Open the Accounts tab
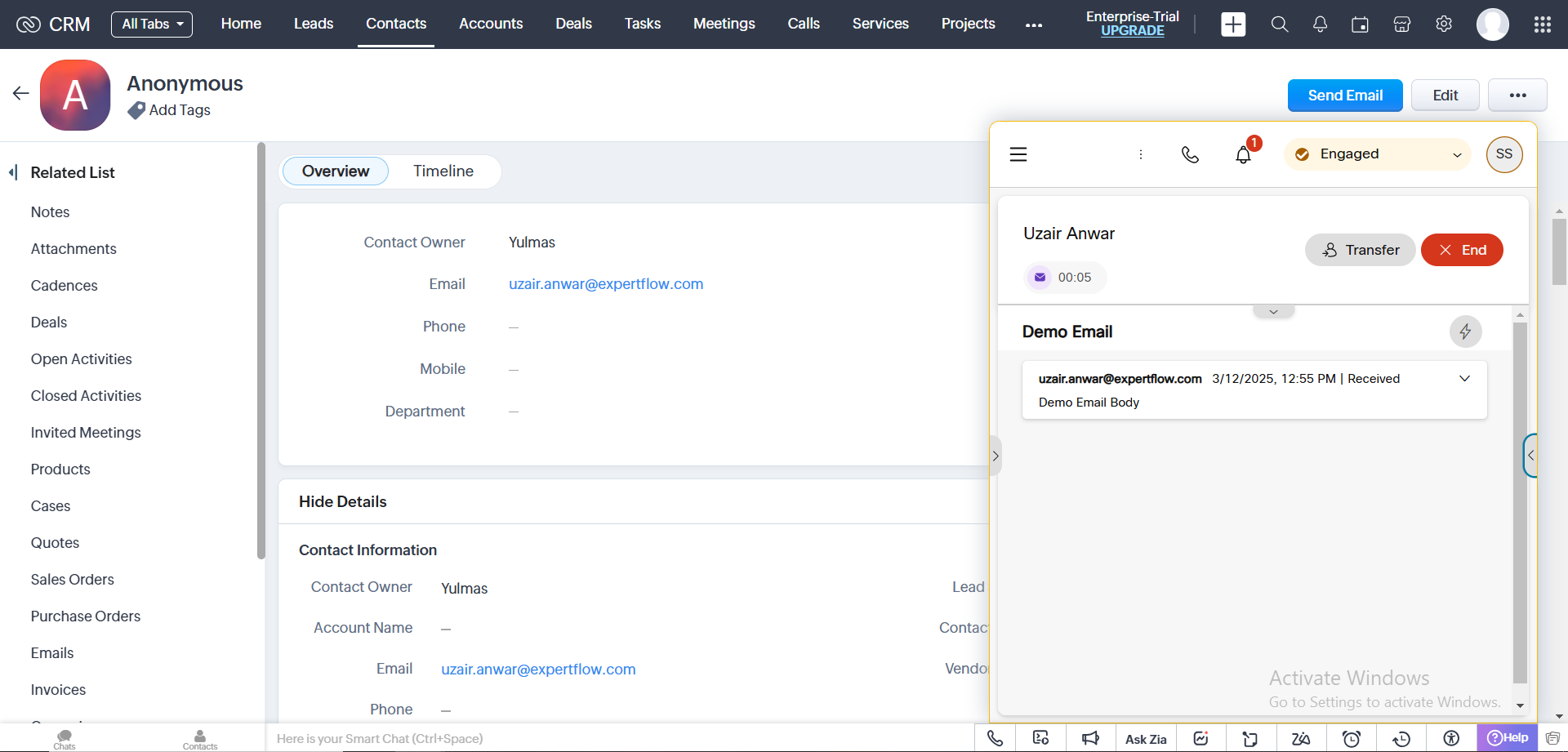This screenshot has width=1568, height=752. click(x=490, y=24)
